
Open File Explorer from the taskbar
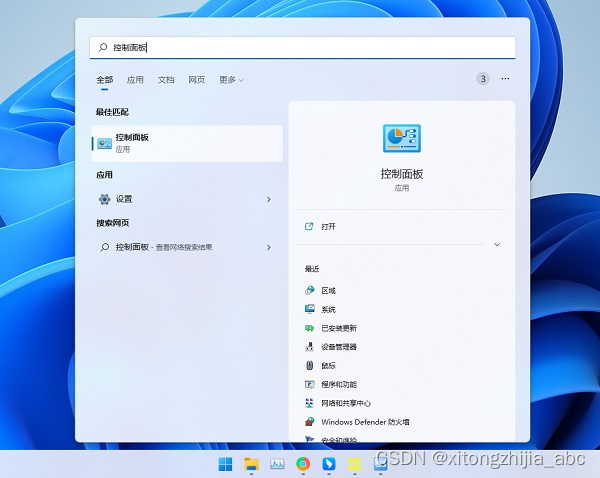tap(251, 464)
